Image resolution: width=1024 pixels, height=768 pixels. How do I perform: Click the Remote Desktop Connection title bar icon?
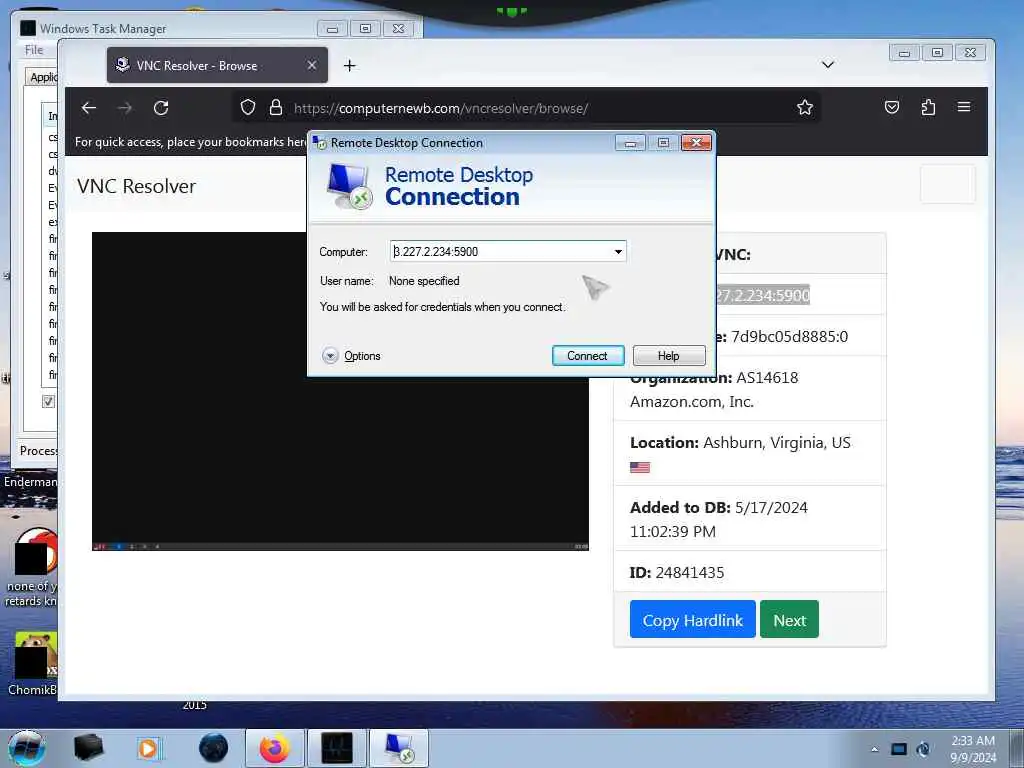pos(319,142)
